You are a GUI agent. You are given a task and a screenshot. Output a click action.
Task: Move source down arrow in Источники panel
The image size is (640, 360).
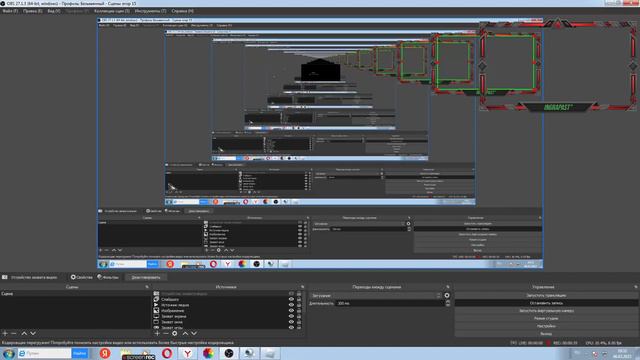click(x=194, y=333)
